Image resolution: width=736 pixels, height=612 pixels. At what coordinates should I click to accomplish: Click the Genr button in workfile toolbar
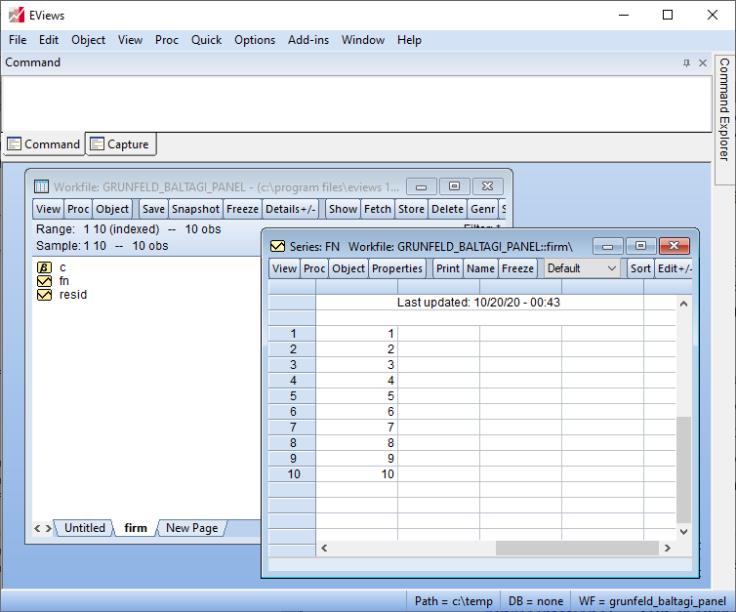[482, 209]
